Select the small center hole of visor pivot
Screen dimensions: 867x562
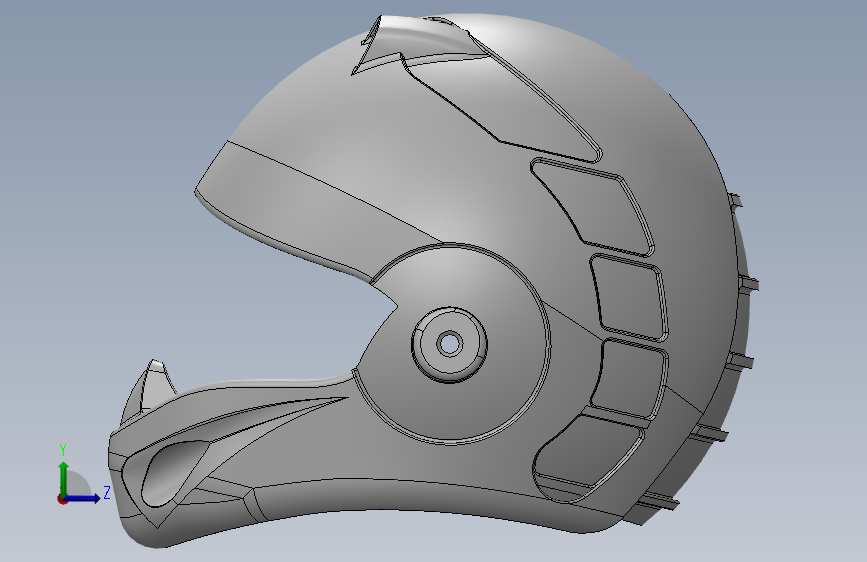pyautogui.click(x=450, y=344)
